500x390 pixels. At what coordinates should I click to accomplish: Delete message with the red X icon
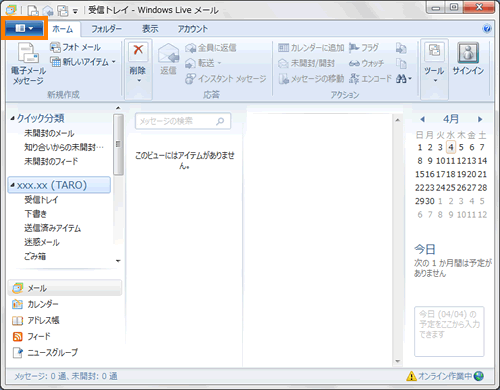pyautogui.click(x=138, y=50)
